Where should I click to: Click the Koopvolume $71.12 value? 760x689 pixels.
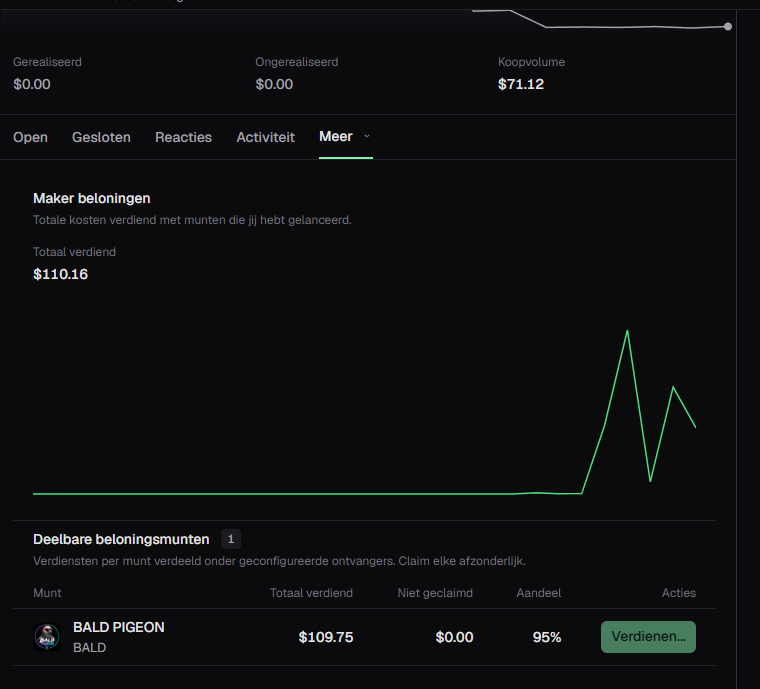[x=521, y=84]
